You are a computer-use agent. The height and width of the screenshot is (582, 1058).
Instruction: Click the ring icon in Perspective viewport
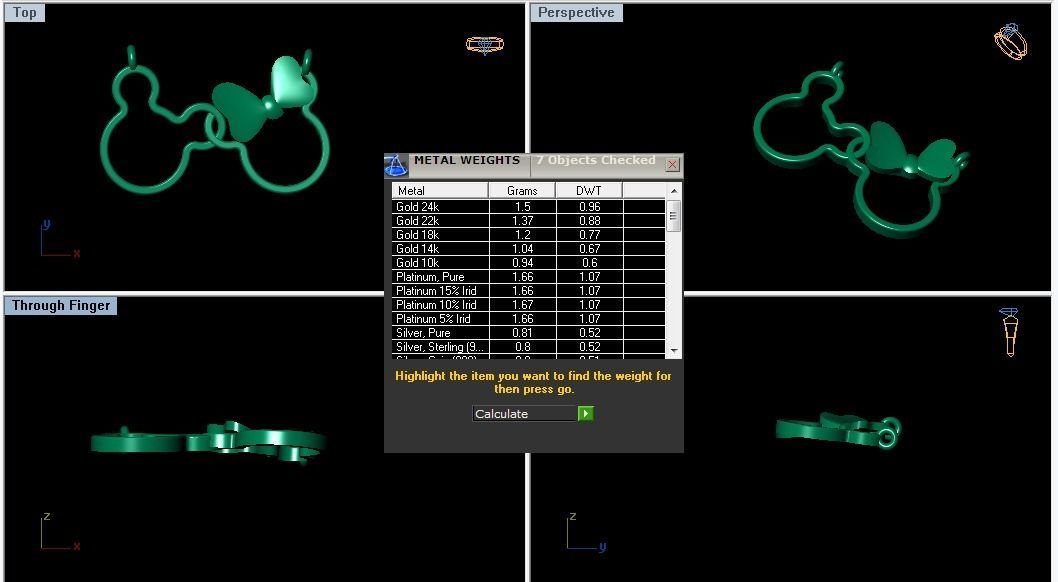pyautogui.click(x=1010, y=42)
